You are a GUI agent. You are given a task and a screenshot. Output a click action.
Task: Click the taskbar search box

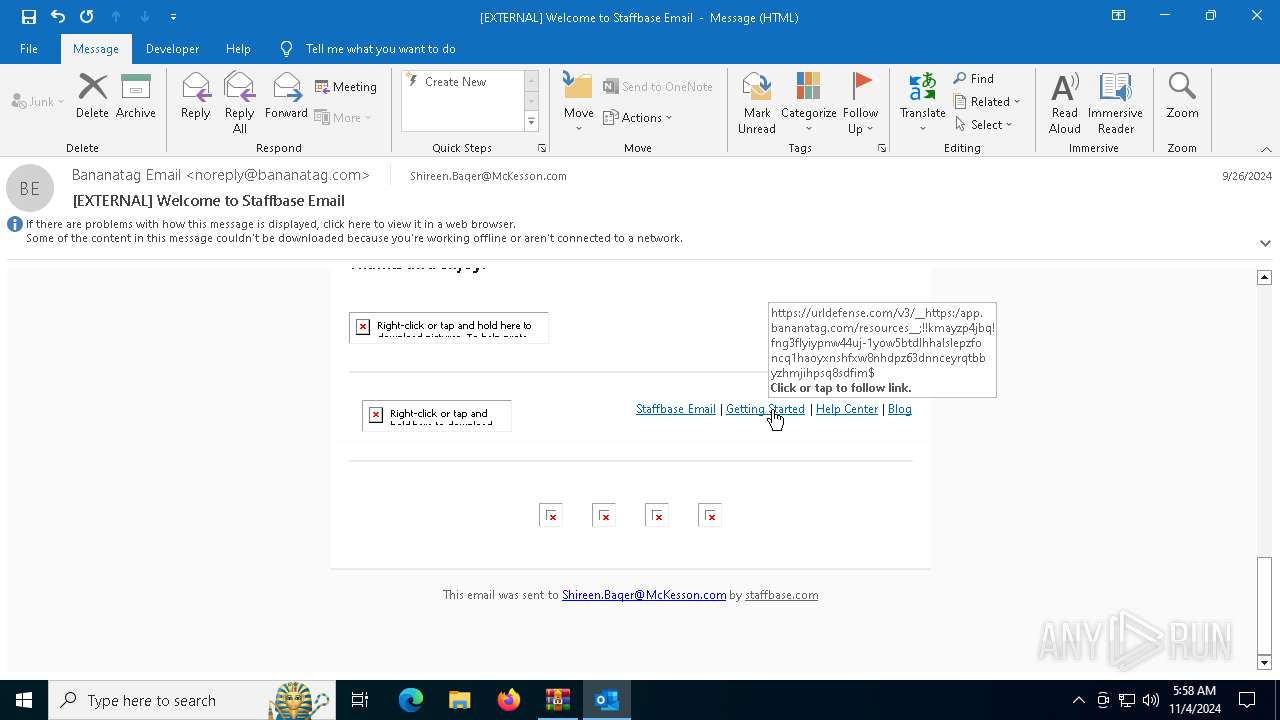(192, 700)
